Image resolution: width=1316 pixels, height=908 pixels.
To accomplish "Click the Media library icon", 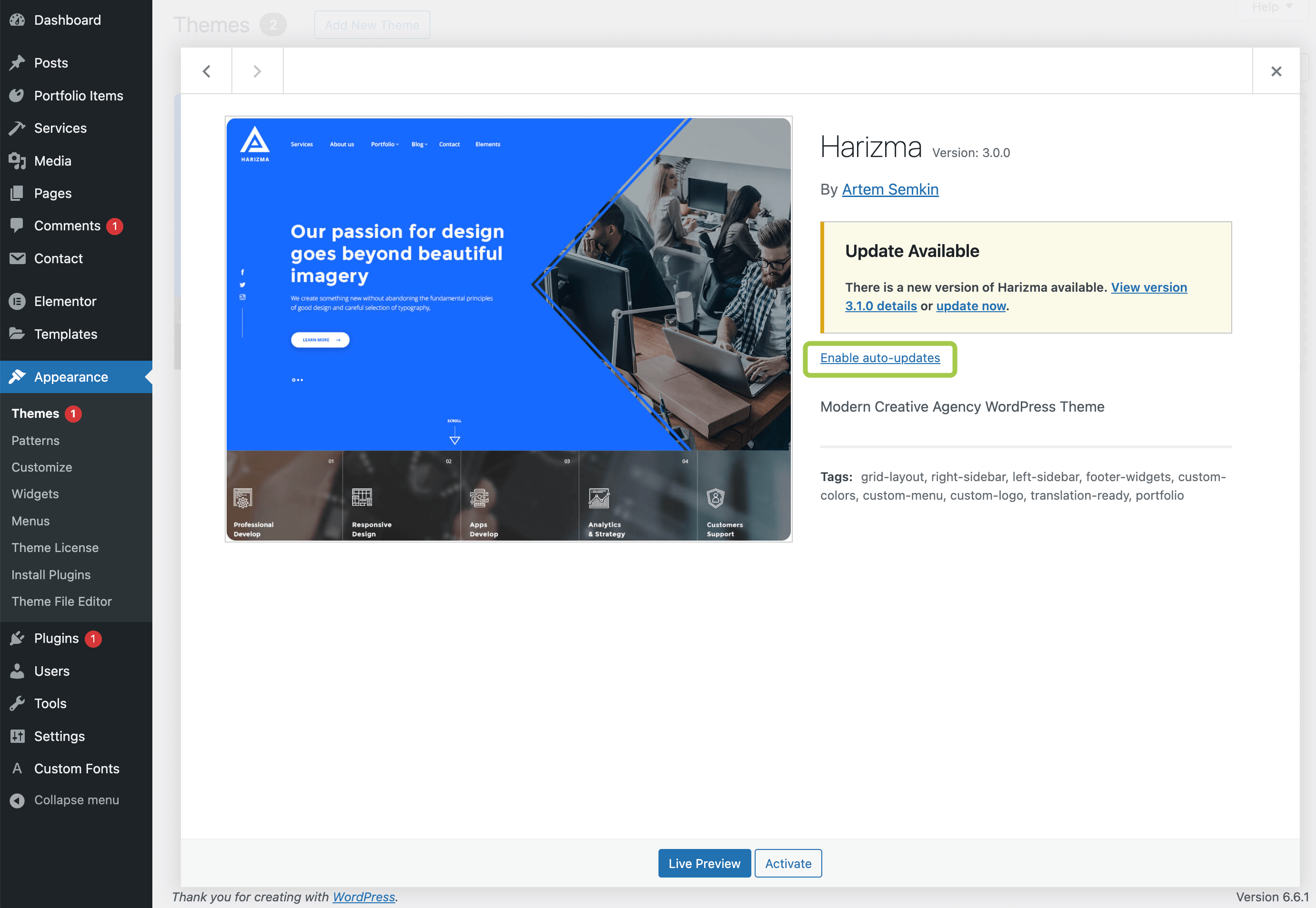I will (17, 161).
